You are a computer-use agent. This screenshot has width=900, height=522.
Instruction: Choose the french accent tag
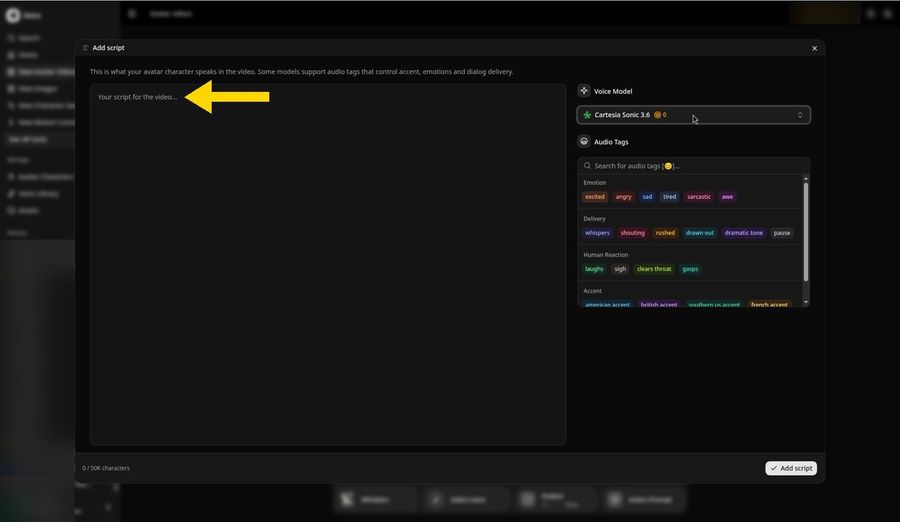click(x=769, y=304)
